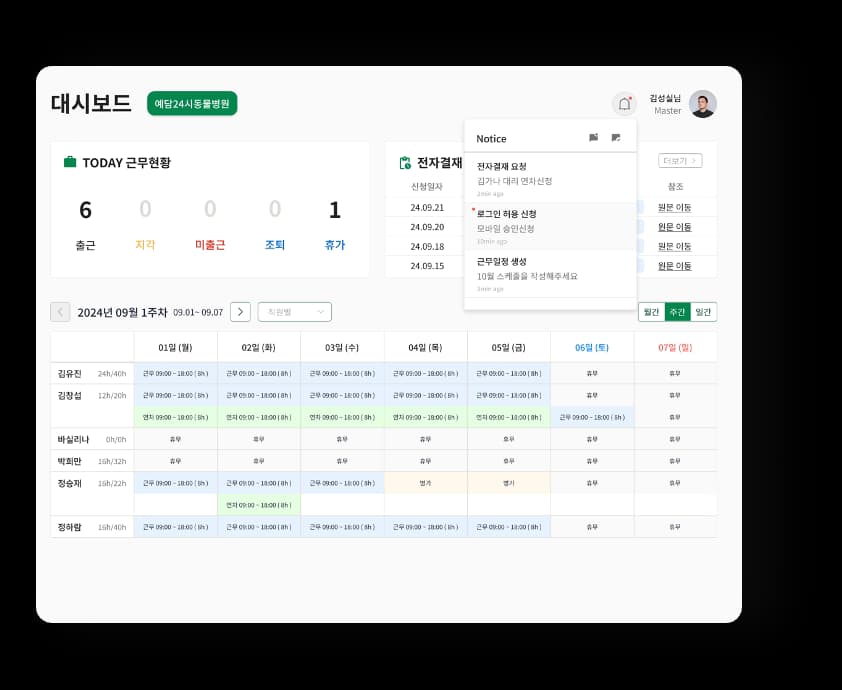Screen dimensions: 842x690
Task: Select 정승제's 병가 cell on 04일 (목)
Action: 425,483
